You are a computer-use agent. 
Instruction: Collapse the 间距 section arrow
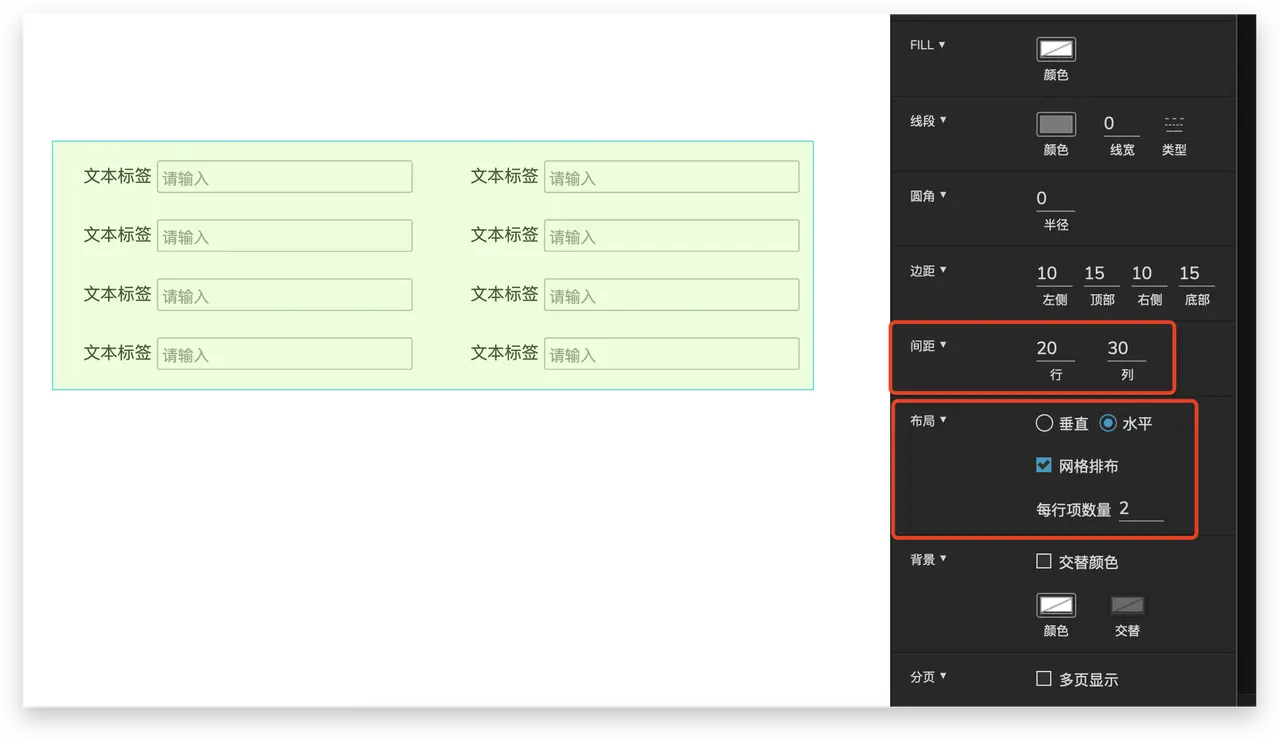(943, 345)
